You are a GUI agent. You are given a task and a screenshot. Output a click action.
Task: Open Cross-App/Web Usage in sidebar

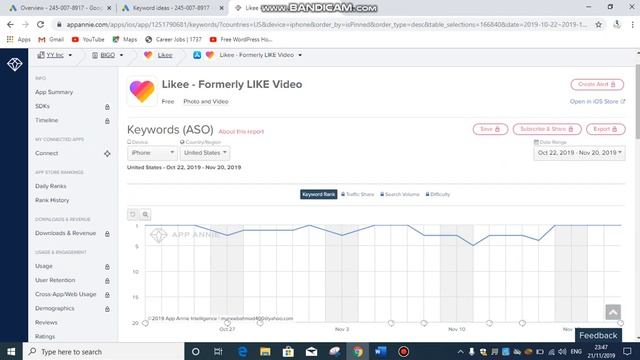[65, 294]
